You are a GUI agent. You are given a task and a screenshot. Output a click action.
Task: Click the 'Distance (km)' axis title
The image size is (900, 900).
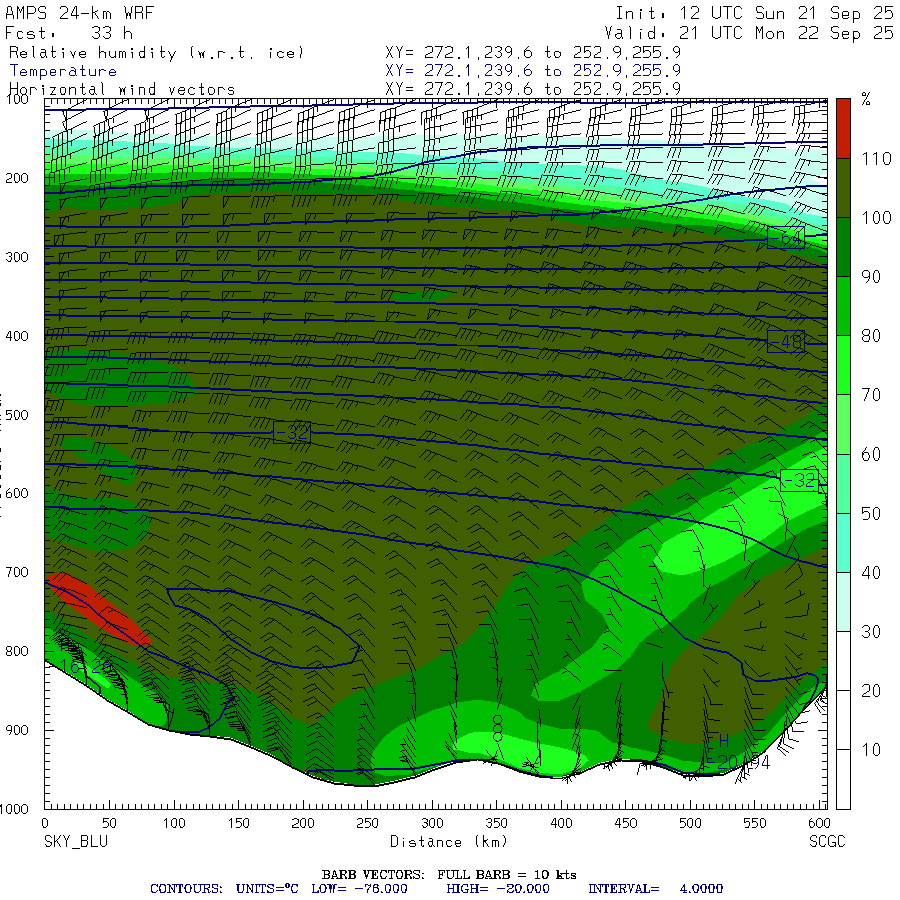(x=449, y=841)
